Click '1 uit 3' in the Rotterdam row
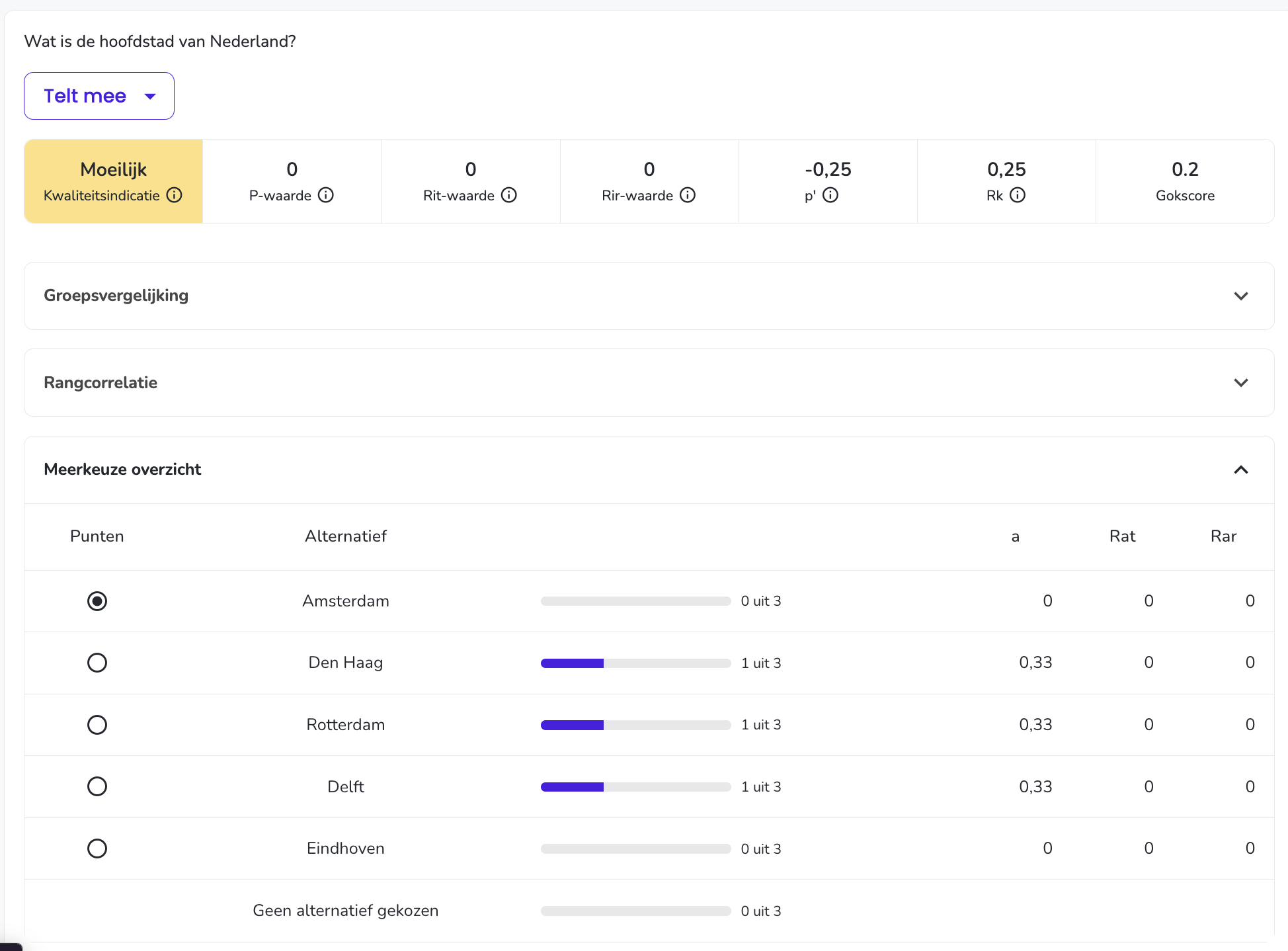 (x=761, y=725)
